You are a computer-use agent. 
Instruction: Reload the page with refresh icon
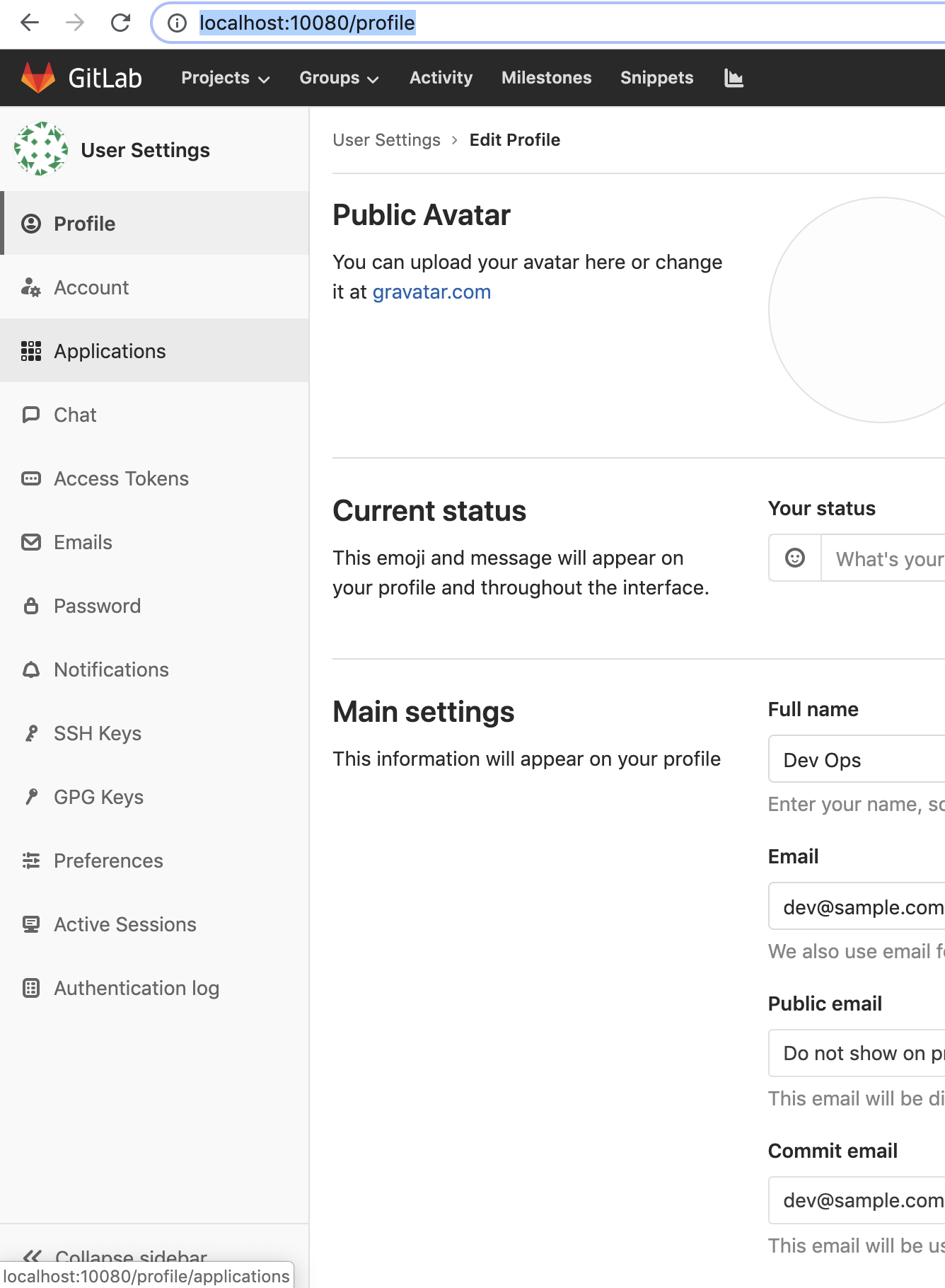120,23
